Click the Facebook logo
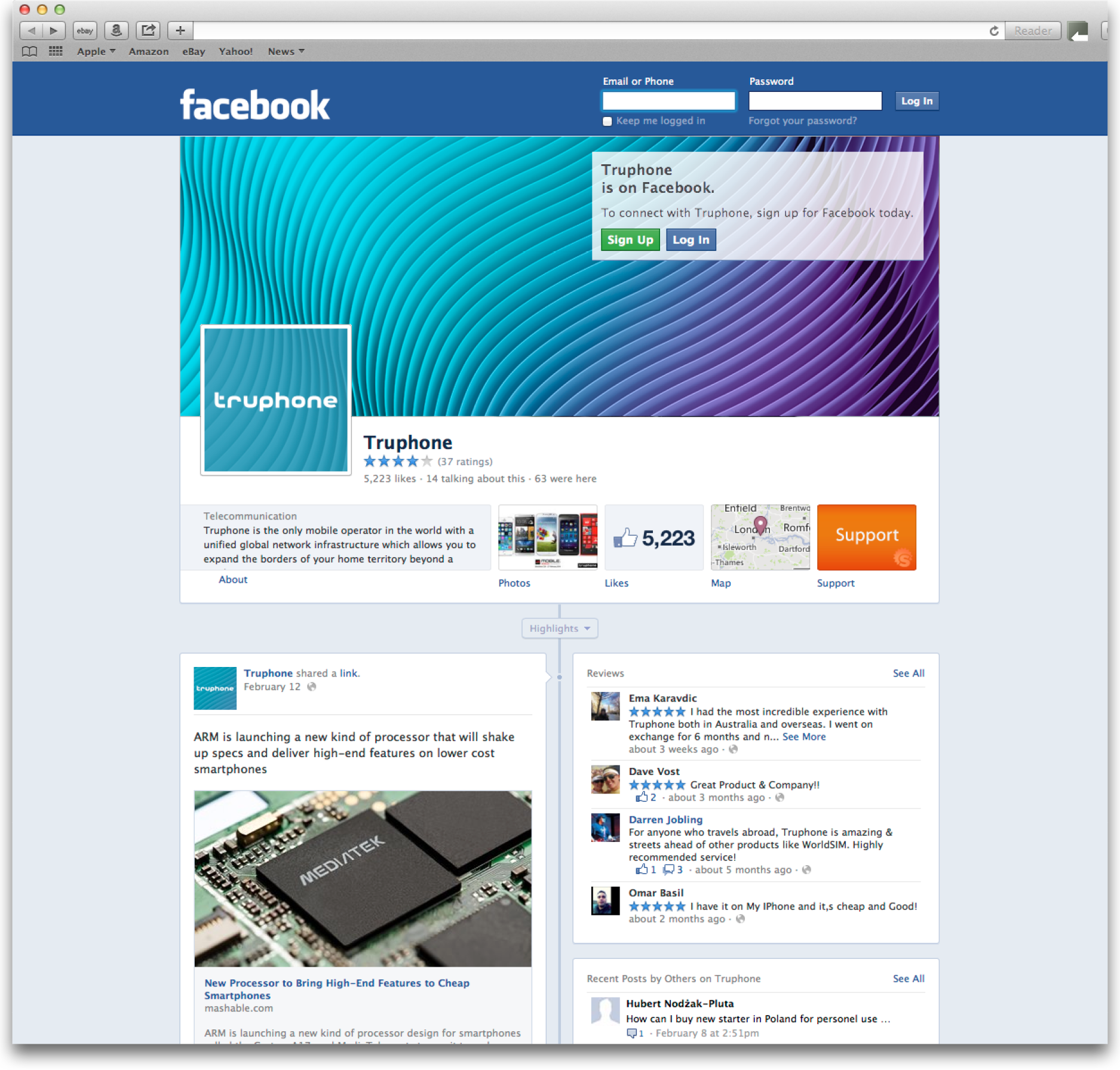This screenshot has width=1120, height=1070. coord(255,106)
